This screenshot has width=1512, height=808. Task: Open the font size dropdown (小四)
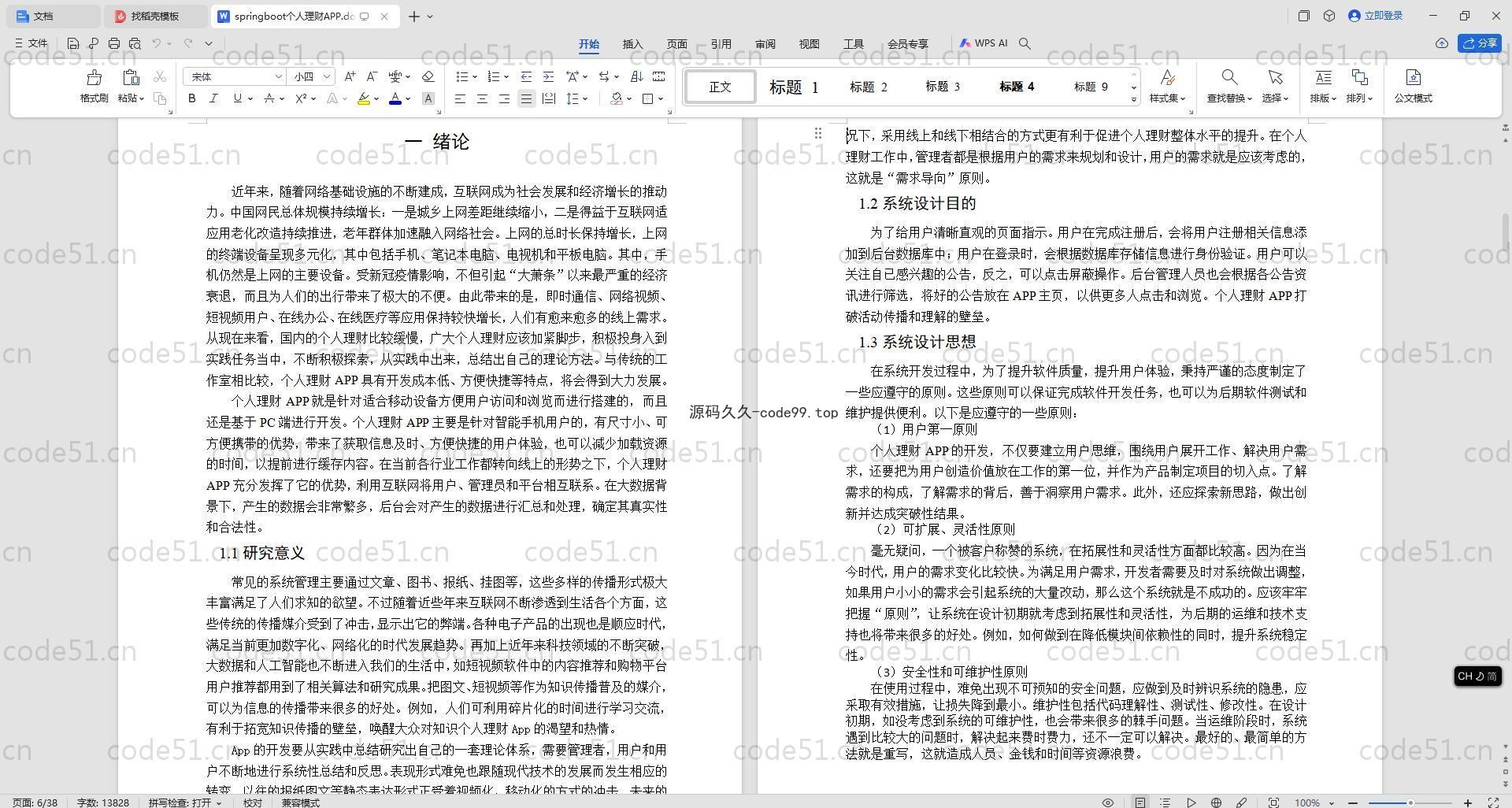point(326,76)
